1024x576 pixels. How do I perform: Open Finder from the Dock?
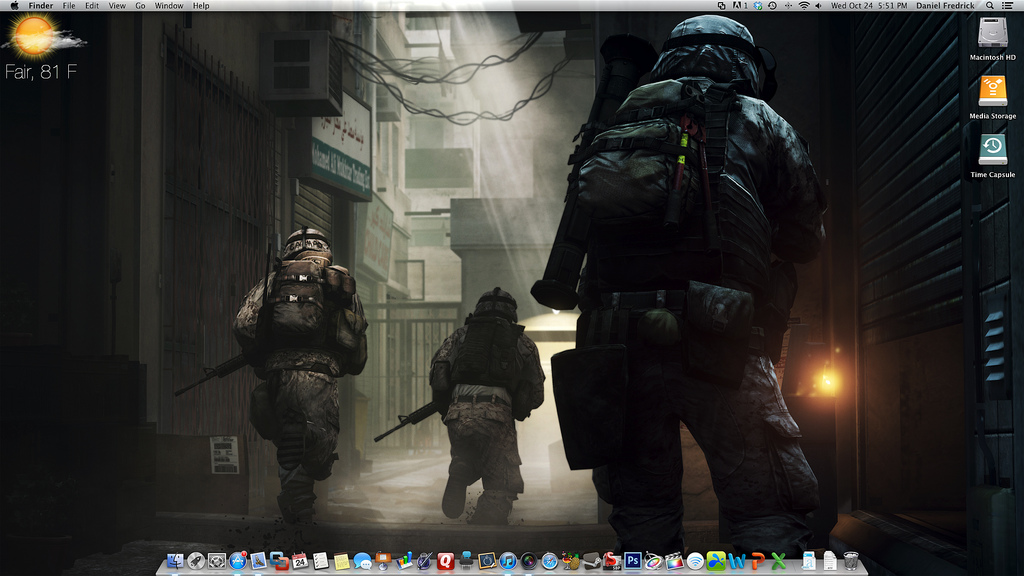tap(175, 561)
